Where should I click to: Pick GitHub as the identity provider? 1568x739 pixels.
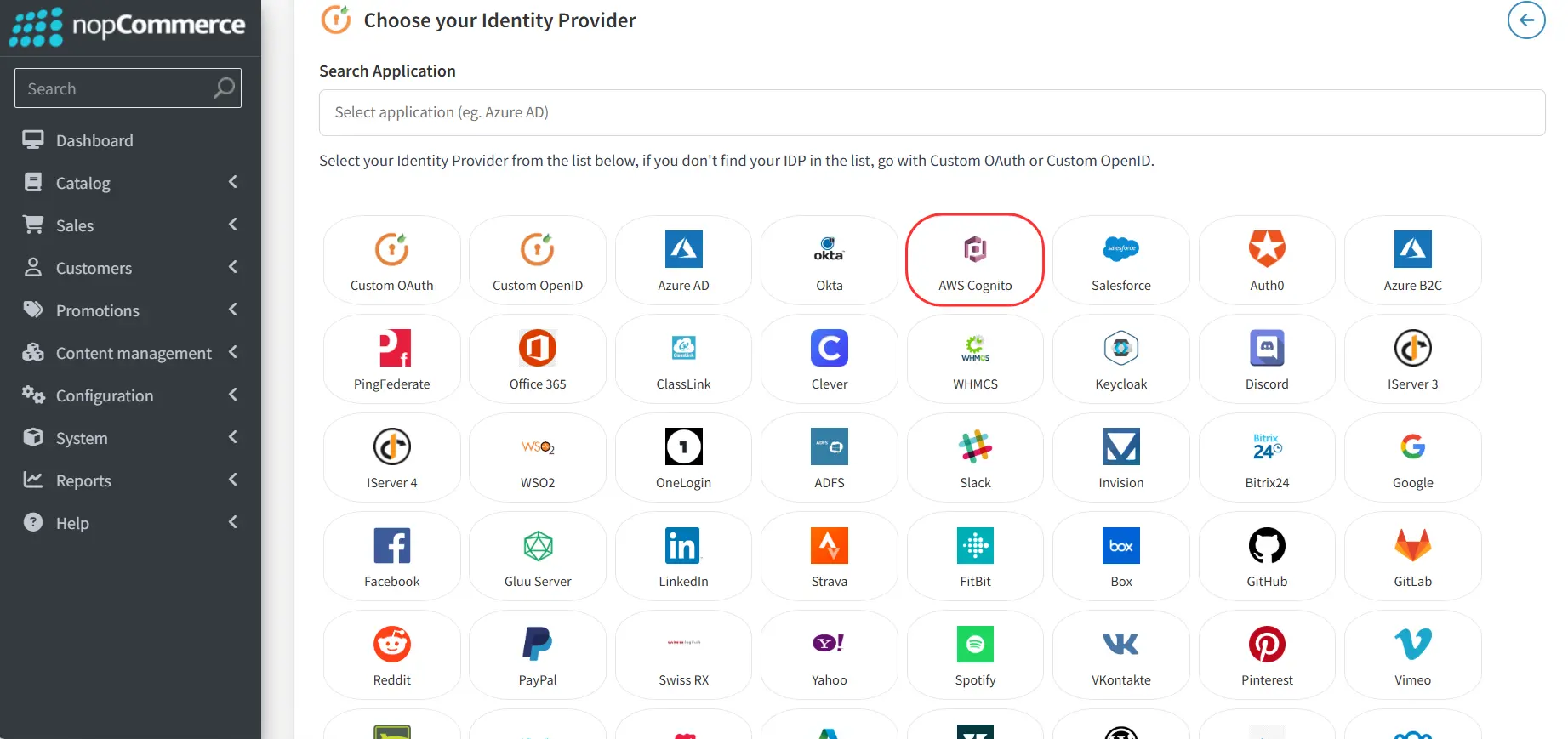1266,555
